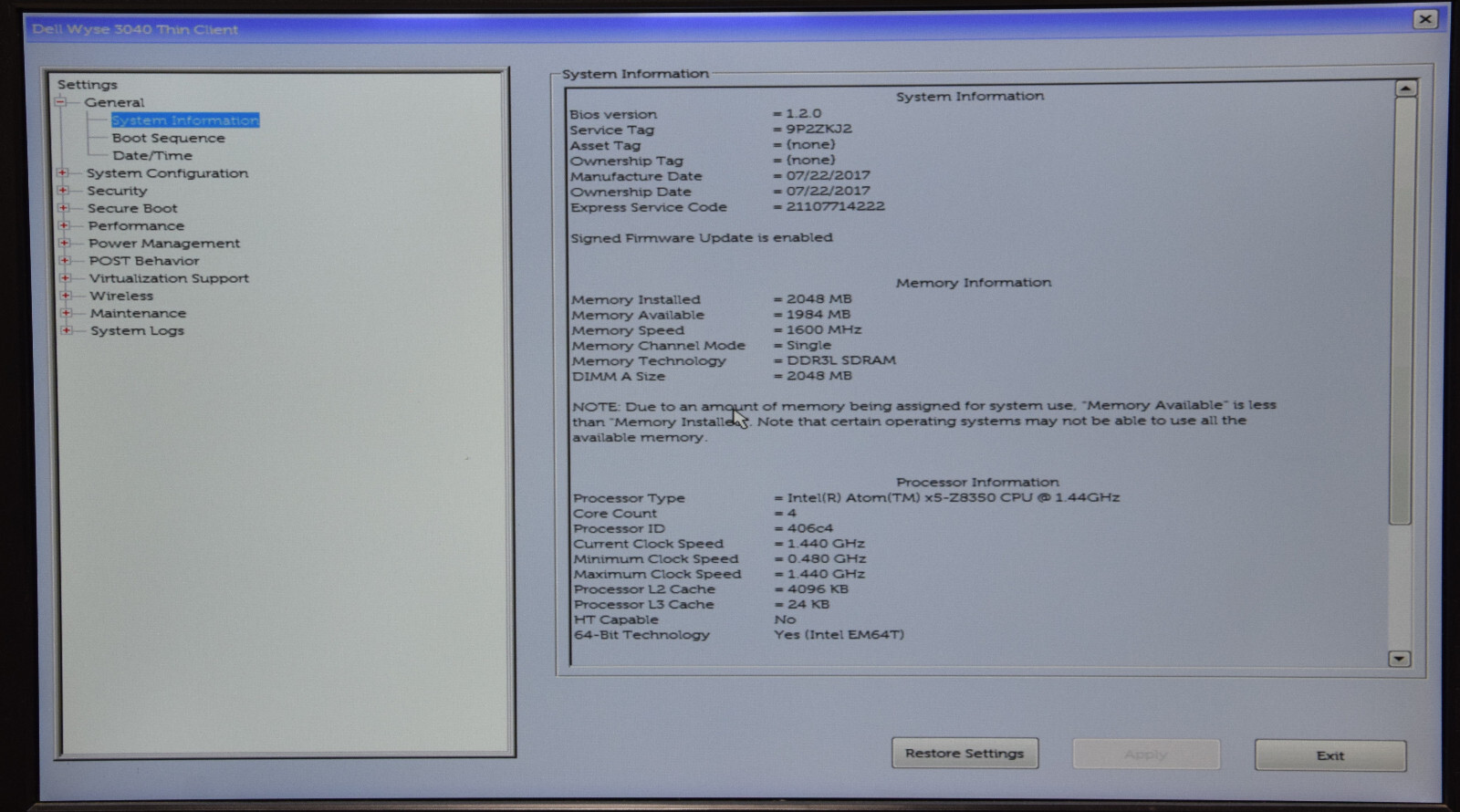Click the vertical scrollbar thumb
Screen dimensions: 1460x812
coord(1402,310)
